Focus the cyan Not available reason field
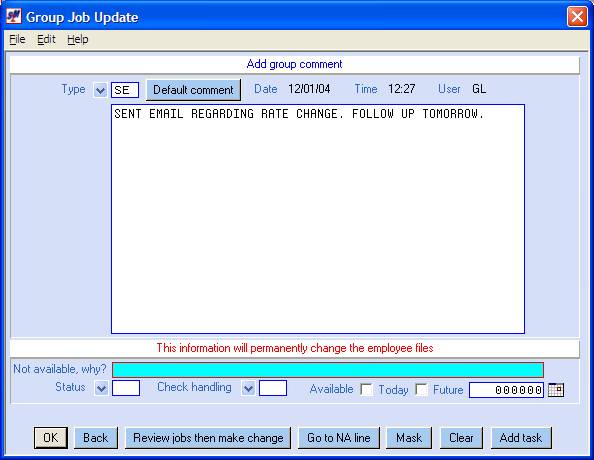594x460 pixels. pyautogui.click(x=328, y=370)
